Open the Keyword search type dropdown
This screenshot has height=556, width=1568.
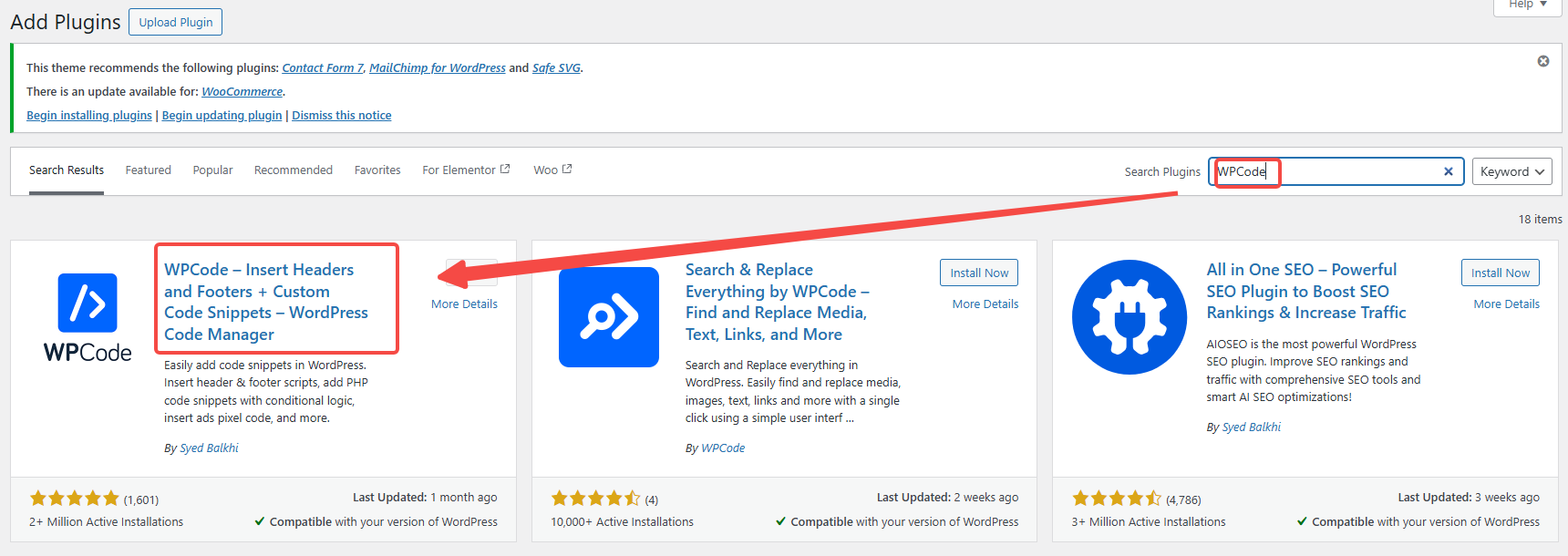point(1511,171)
